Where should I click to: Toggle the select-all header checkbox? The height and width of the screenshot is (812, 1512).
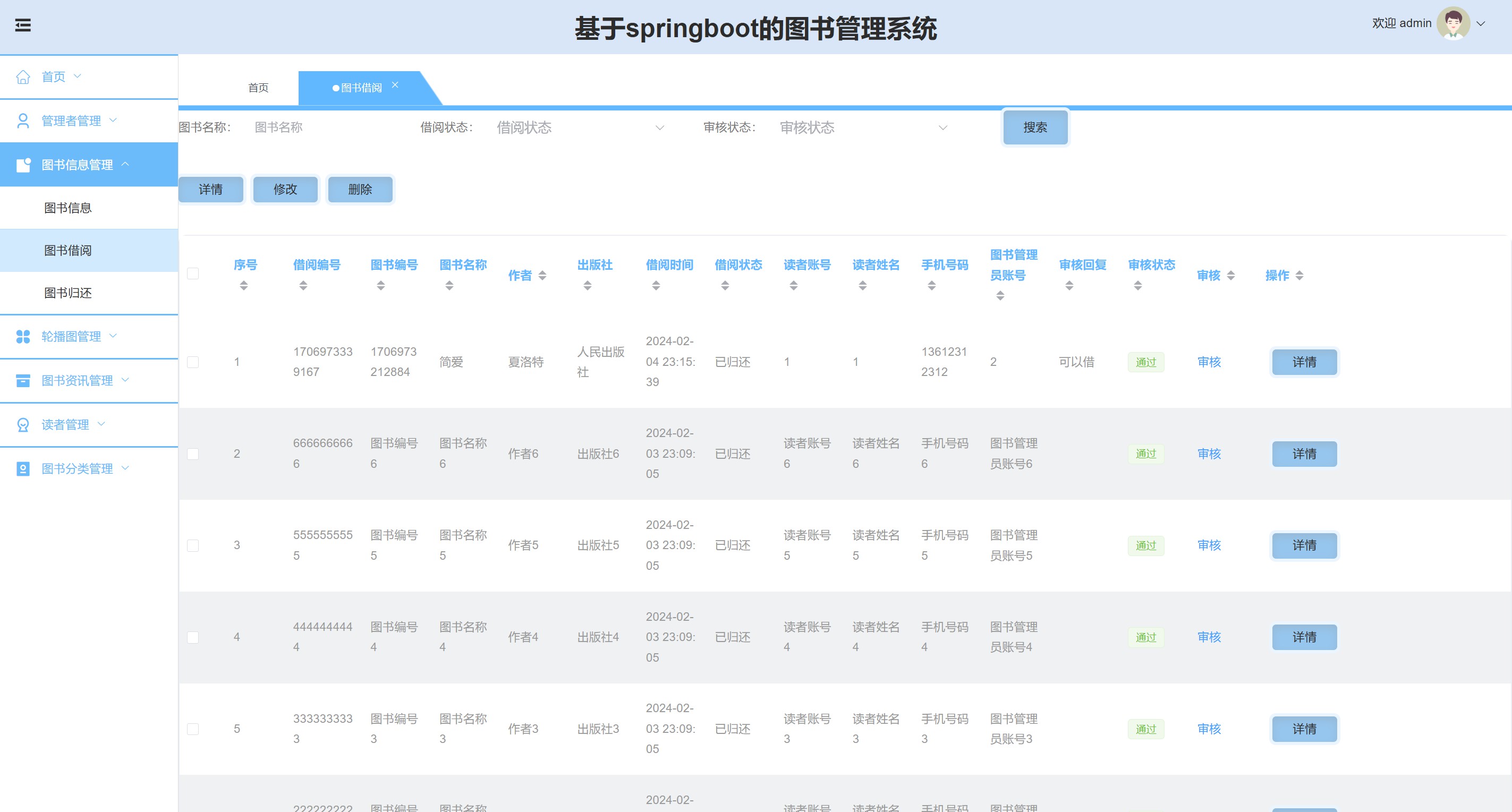click(x=193, y=274)
